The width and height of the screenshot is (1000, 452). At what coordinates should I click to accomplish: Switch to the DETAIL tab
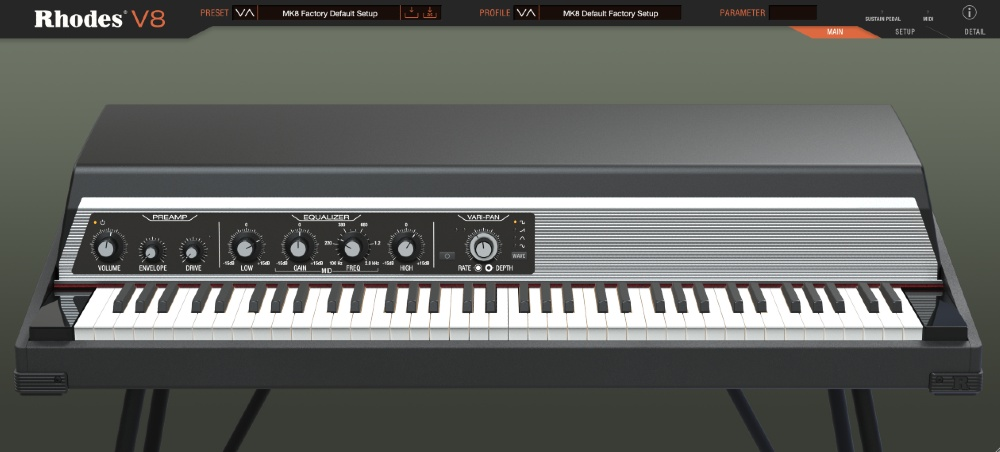point(974,32)
